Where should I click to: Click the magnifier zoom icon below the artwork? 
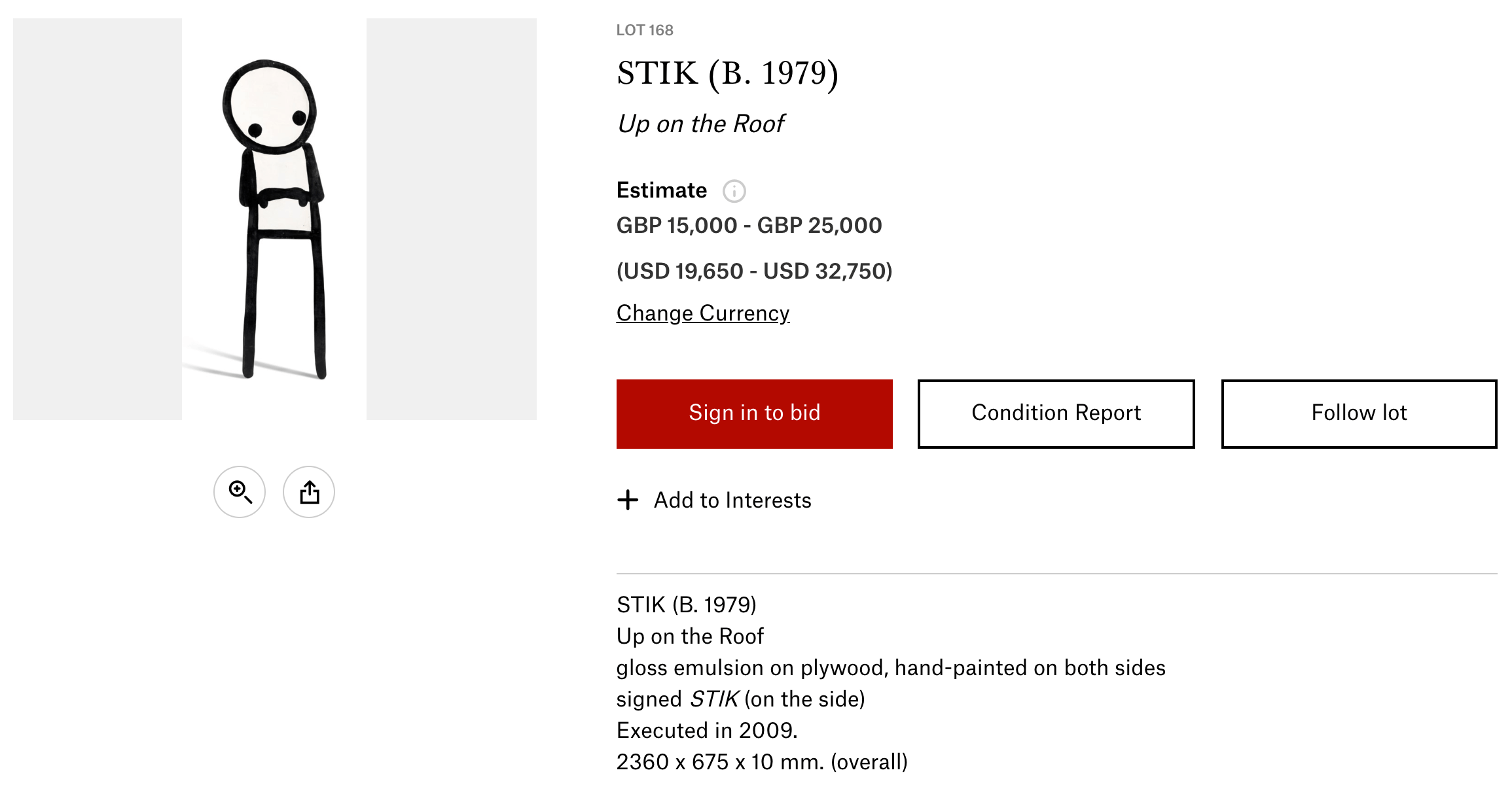[240, 492]
